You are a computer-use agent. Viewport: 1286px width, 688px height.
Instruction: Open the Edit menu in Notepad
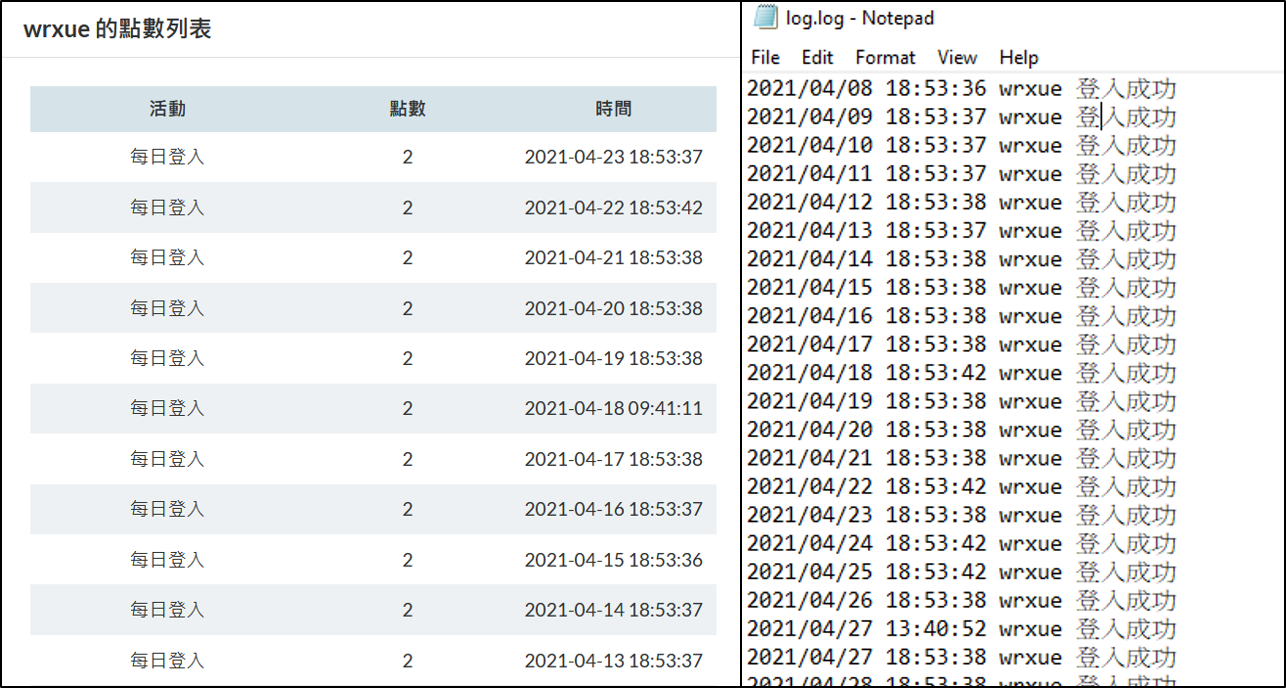click(x=817, y=57)
